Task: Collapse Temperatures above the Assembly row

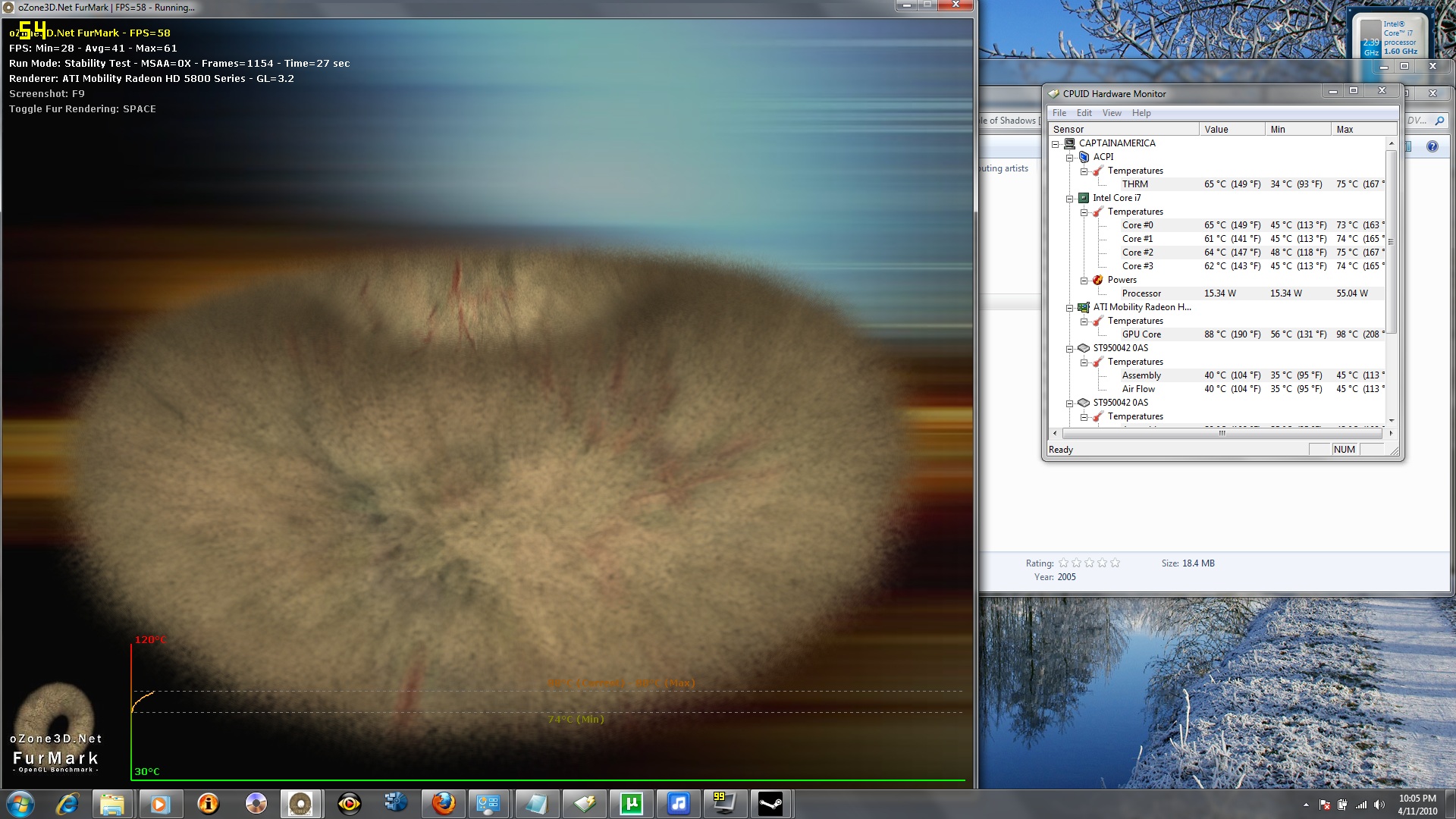Action: (x=1084, y=362)
